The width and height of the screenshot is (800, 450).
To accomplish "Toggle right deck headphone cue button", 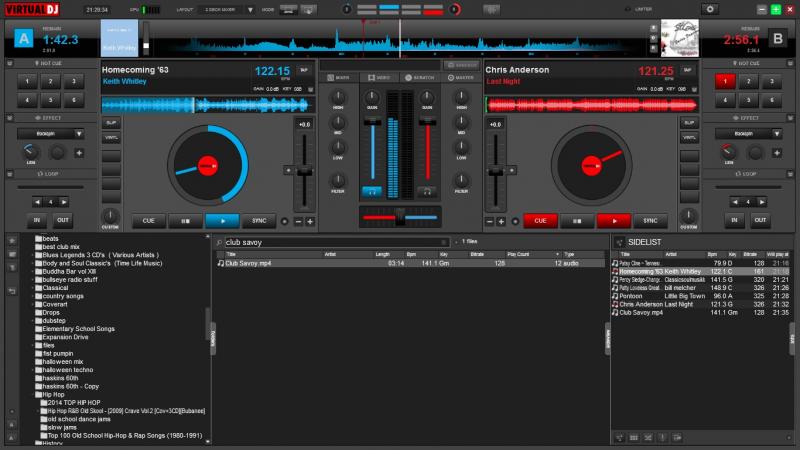I will click(427, 190).
